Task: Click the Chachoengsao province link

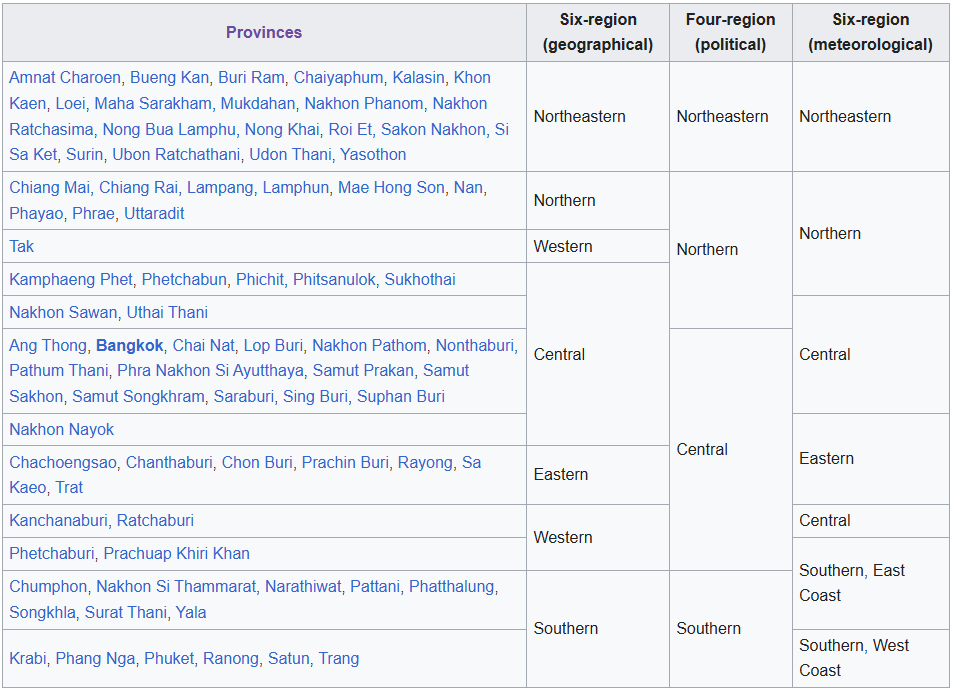Action: [x=63, y=462]
